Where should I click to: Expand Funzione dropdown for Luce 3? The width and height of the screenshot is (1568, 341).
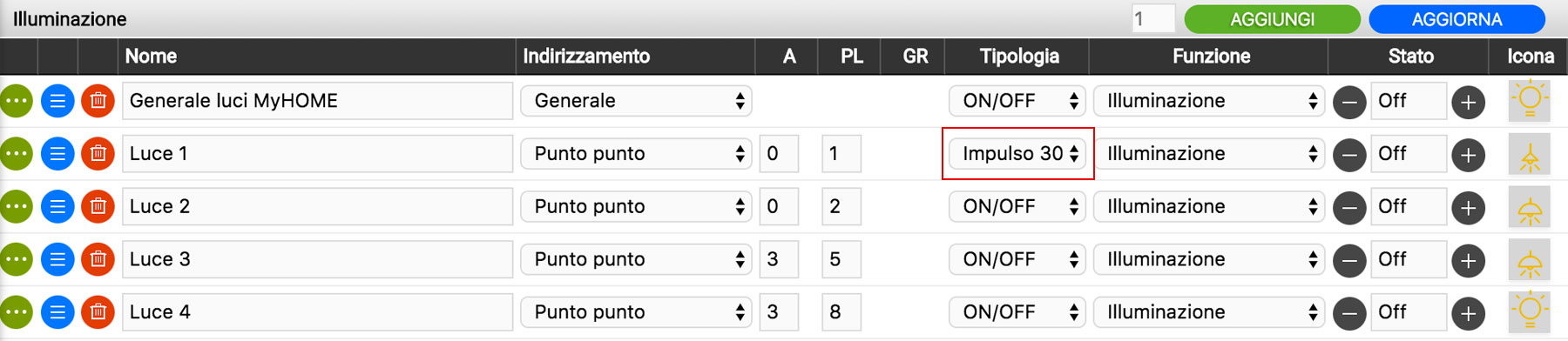coord(1209,260)
